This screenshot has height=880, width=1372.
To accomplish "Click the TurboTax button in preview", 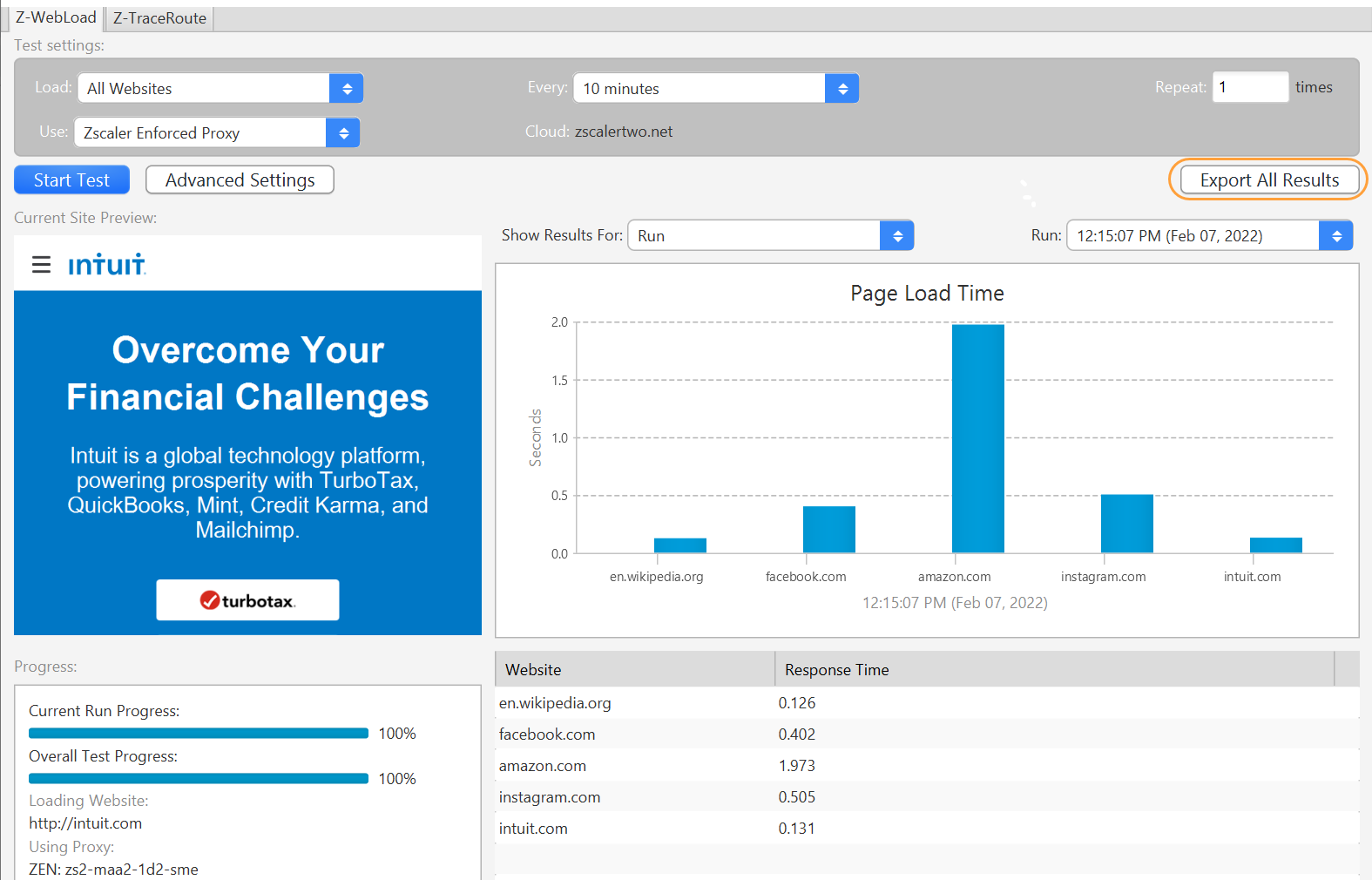I will [247, 600].
